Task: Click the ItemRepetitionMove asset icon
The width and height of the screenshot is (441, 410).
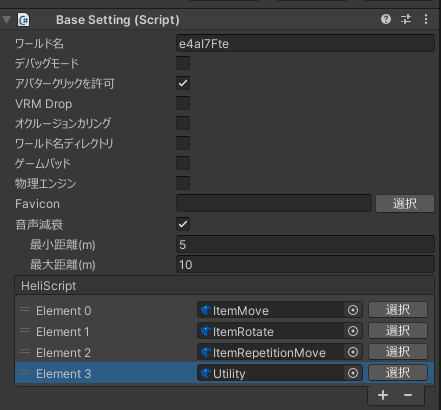Action: pos(206,352)
